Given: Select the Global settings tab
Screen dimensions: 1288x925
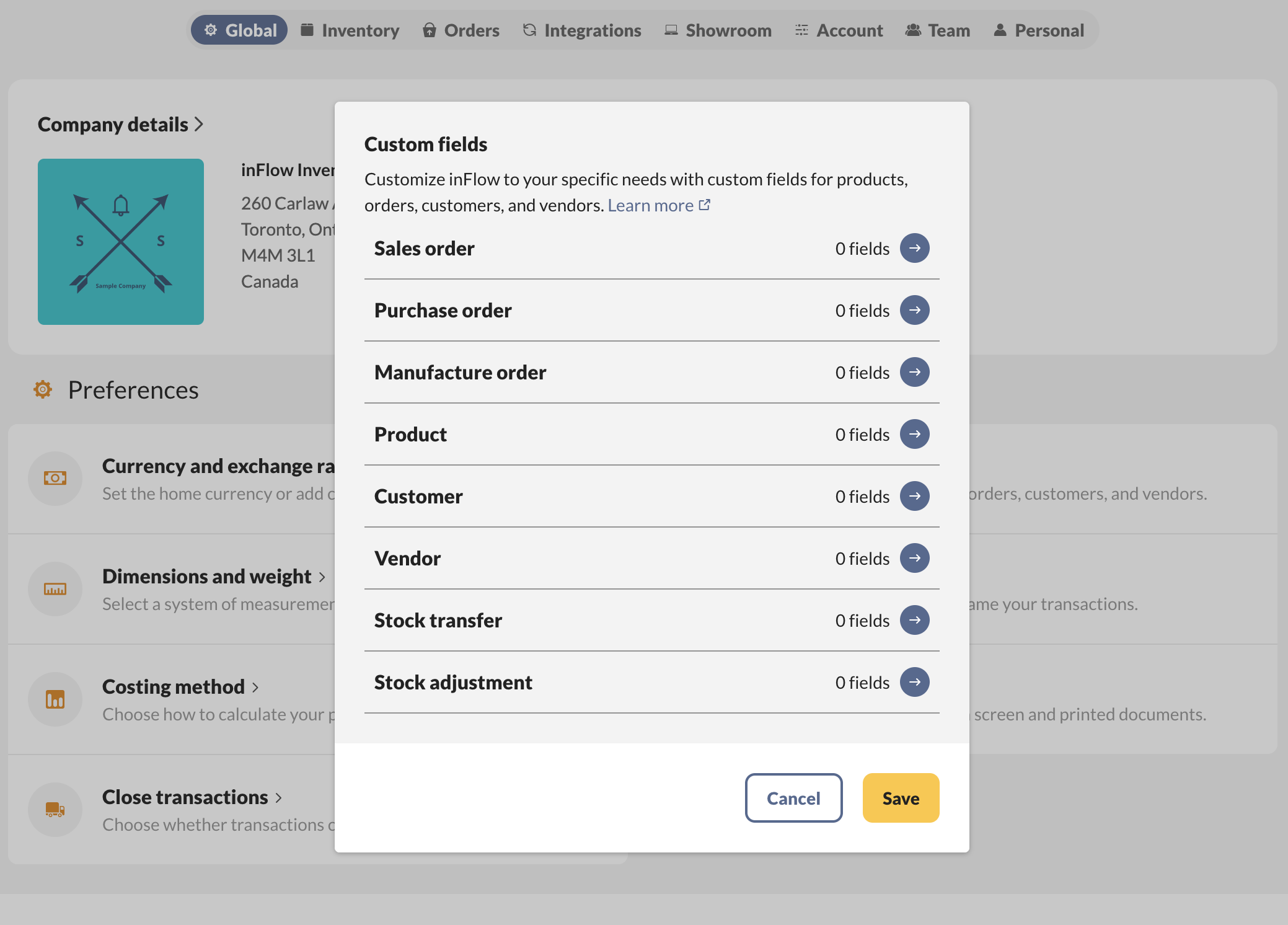Looking at the screenshot, I should coord(239,30).
